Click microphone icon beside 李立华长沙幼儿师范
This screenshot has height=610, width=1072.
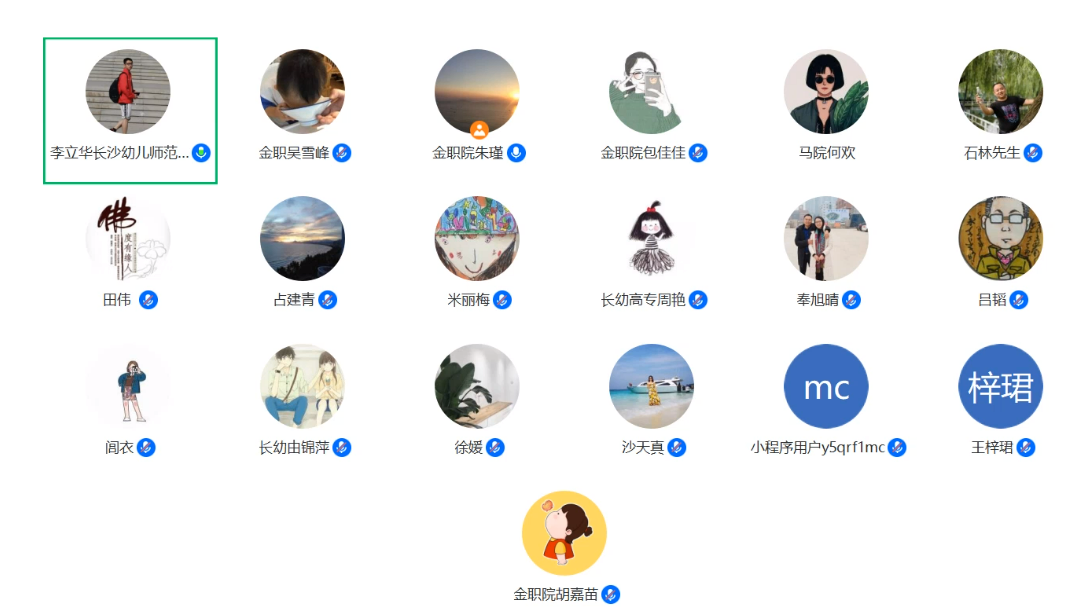coord(201,152)
